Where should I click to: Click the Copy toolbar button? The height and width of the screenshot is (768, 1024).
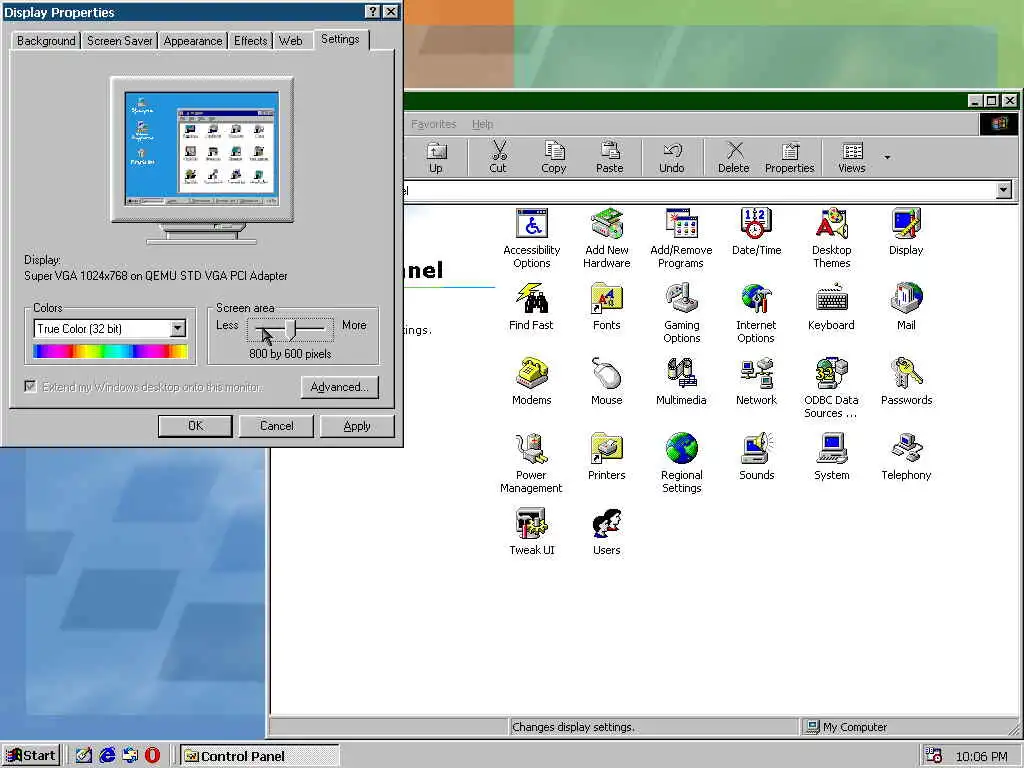(554, 157)
